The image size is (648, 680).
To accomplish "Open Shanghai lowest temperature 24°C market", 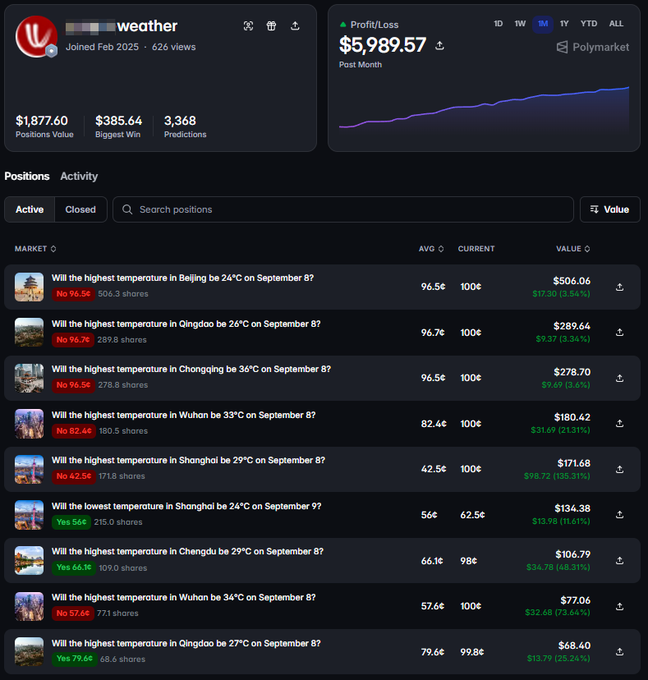I will coord(187,506).
